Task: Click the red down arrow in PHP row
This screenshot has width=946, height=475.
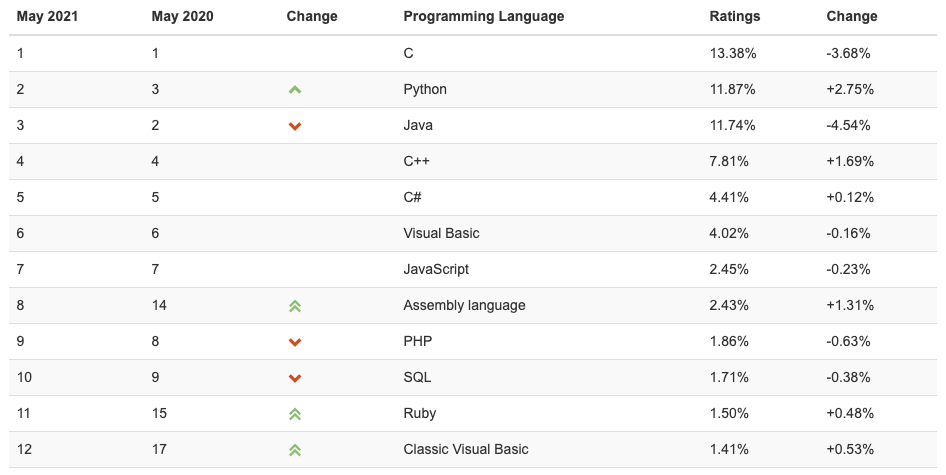Action: (x=294, y=342)
